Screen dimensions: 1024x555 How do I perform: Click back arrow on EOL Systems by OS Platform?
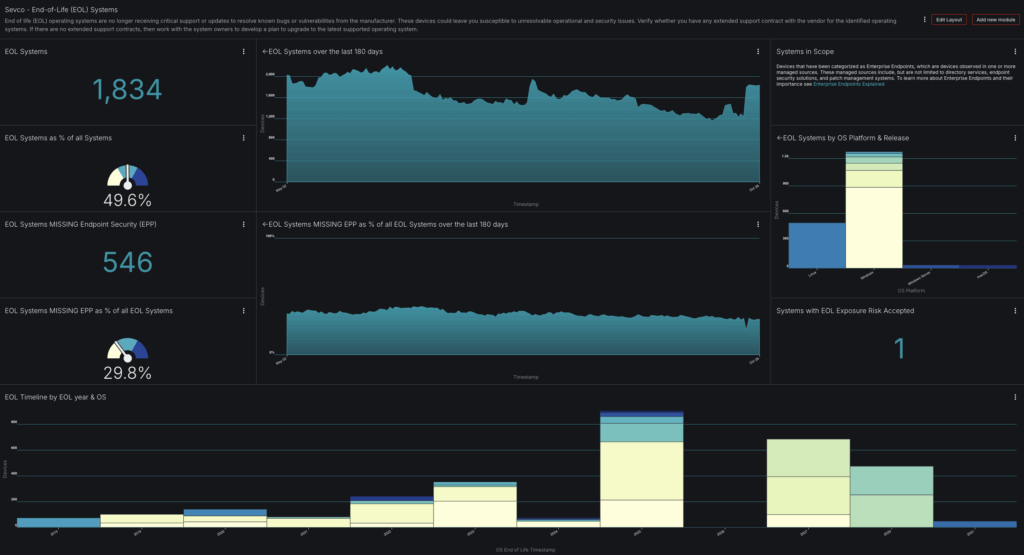779,138
